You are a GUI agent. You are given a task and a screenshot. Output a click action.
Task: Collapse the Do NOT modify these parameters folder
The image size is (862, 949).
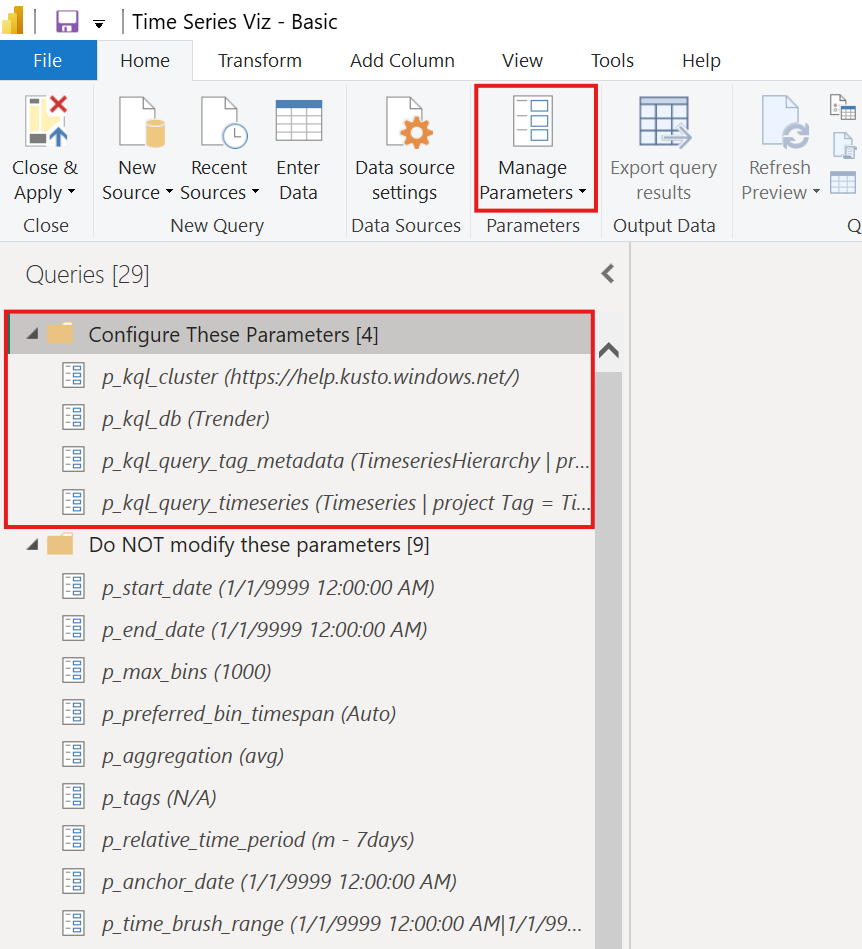pyautogui.click(x=30, y=543)
